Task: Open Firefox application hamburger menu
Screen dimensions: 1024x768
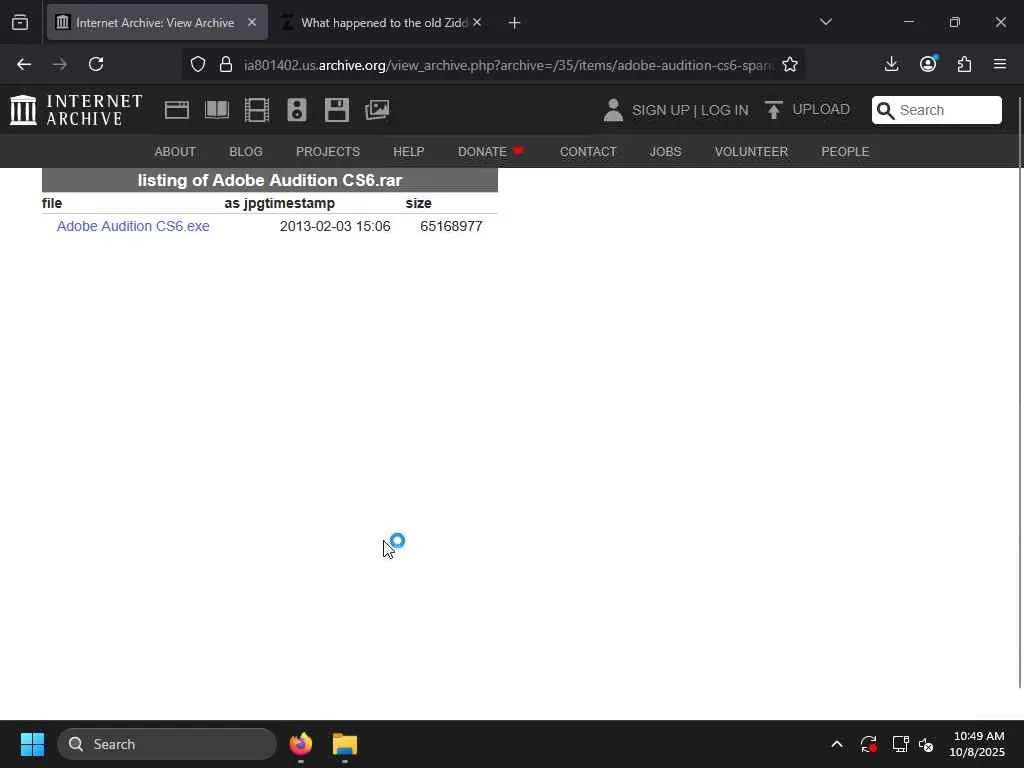Action: pyautogui.click(x=1000, y=64)
